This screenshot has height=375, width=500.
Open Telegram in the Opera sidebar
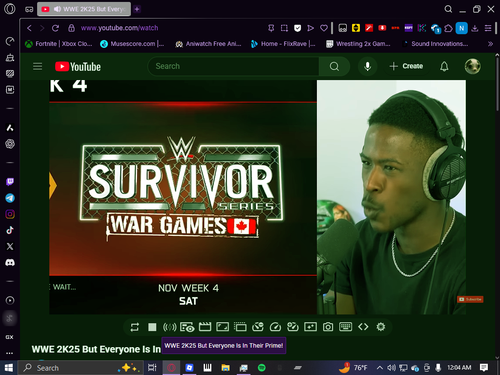(x=10, y=198)
